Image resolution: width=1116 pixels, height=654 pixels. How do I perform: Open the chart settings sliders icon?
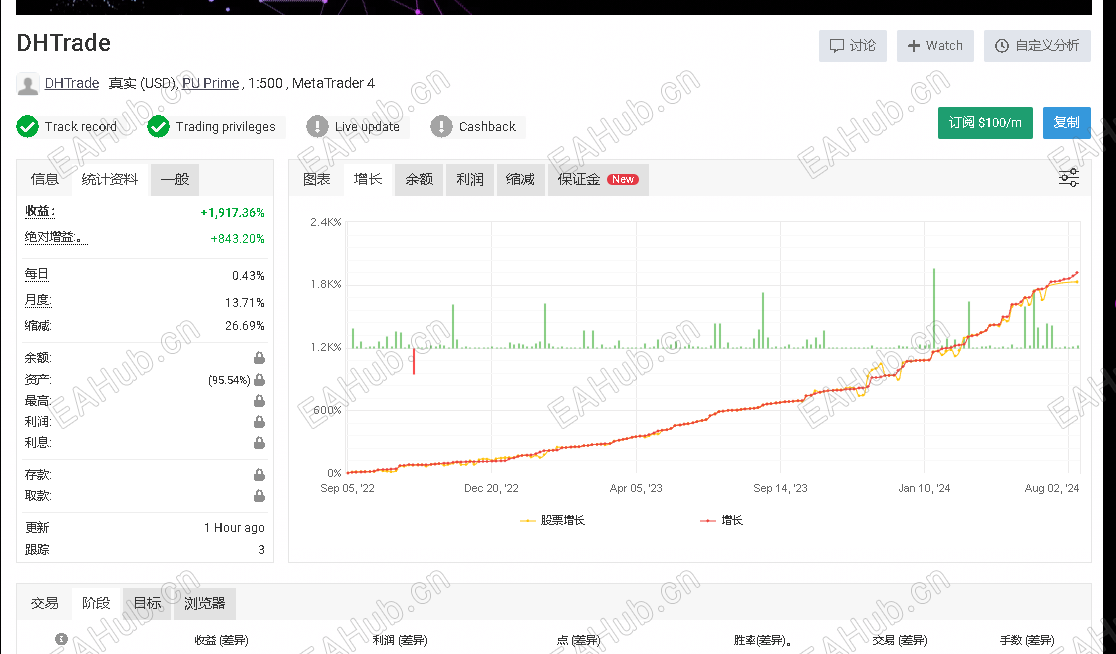pyautogui.click(x=1068, y=178)
